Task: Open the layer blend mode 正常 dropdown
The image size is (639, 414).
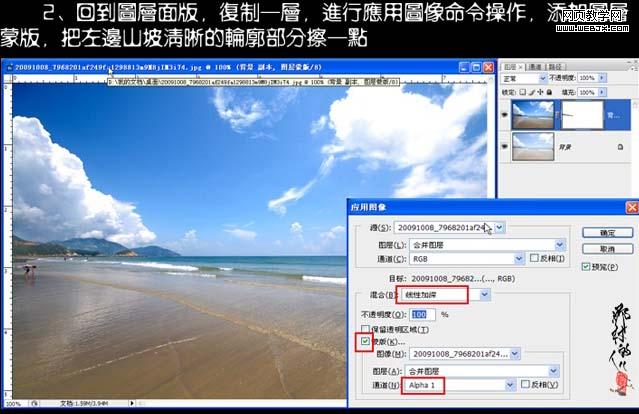Action: tap(542, 77)
